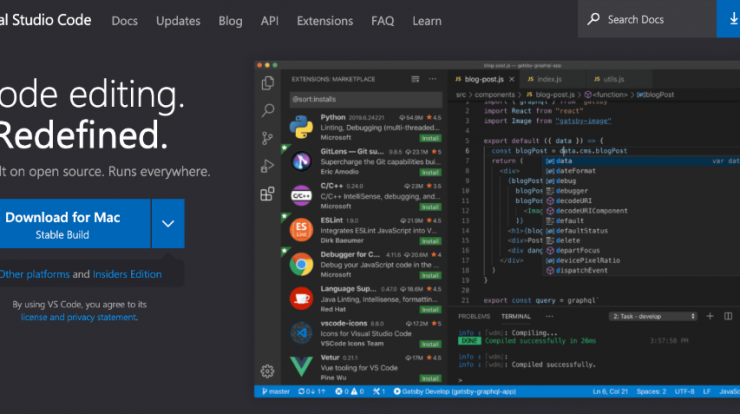Select decodeURIComponent in autocomplete list
740x414 pixels.
[x=592, y=211]
